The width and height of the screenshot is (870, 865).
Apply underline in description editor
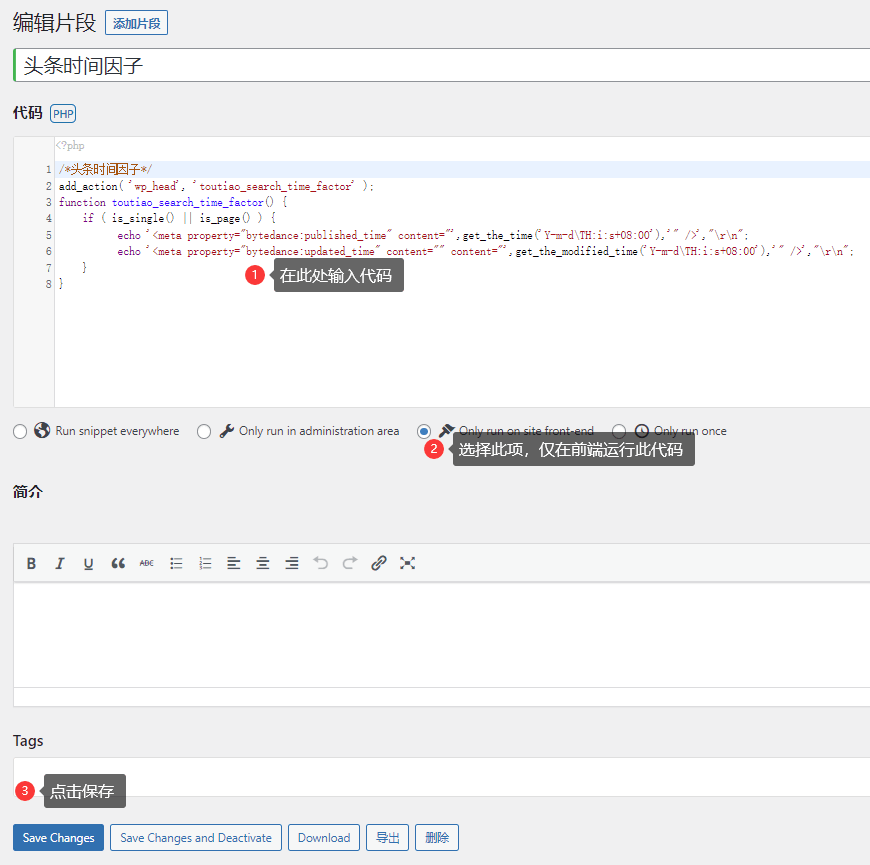coord(89,563)
